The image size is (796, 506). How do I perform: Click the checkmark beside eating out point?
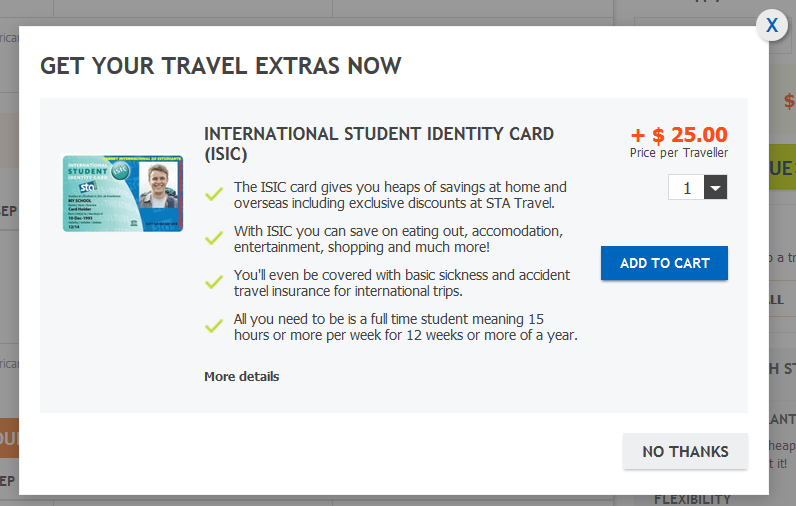point(213,237)
